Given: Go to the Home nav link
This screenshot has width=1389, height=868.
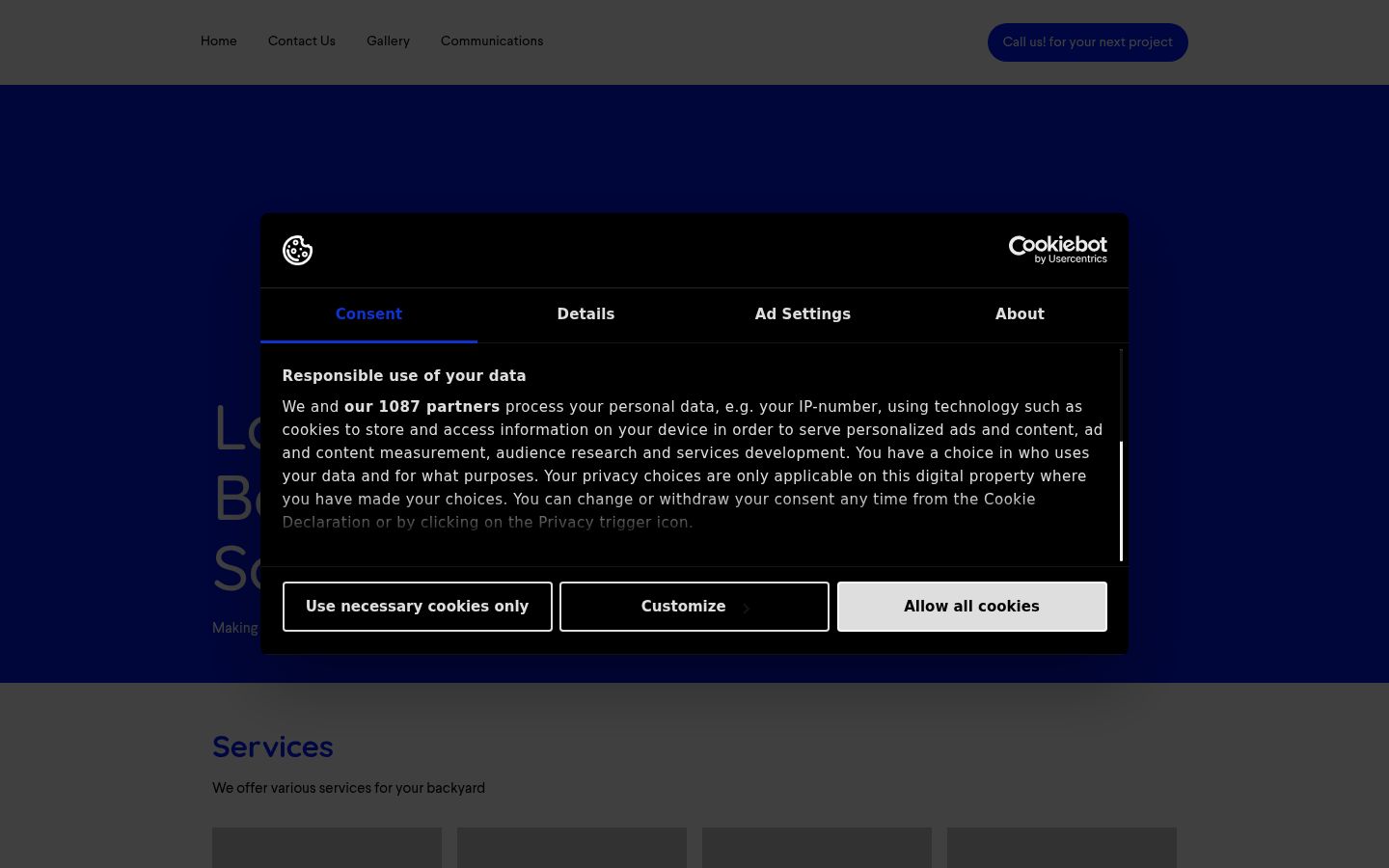Looking at the screenshot, I should tap(219, 41).
